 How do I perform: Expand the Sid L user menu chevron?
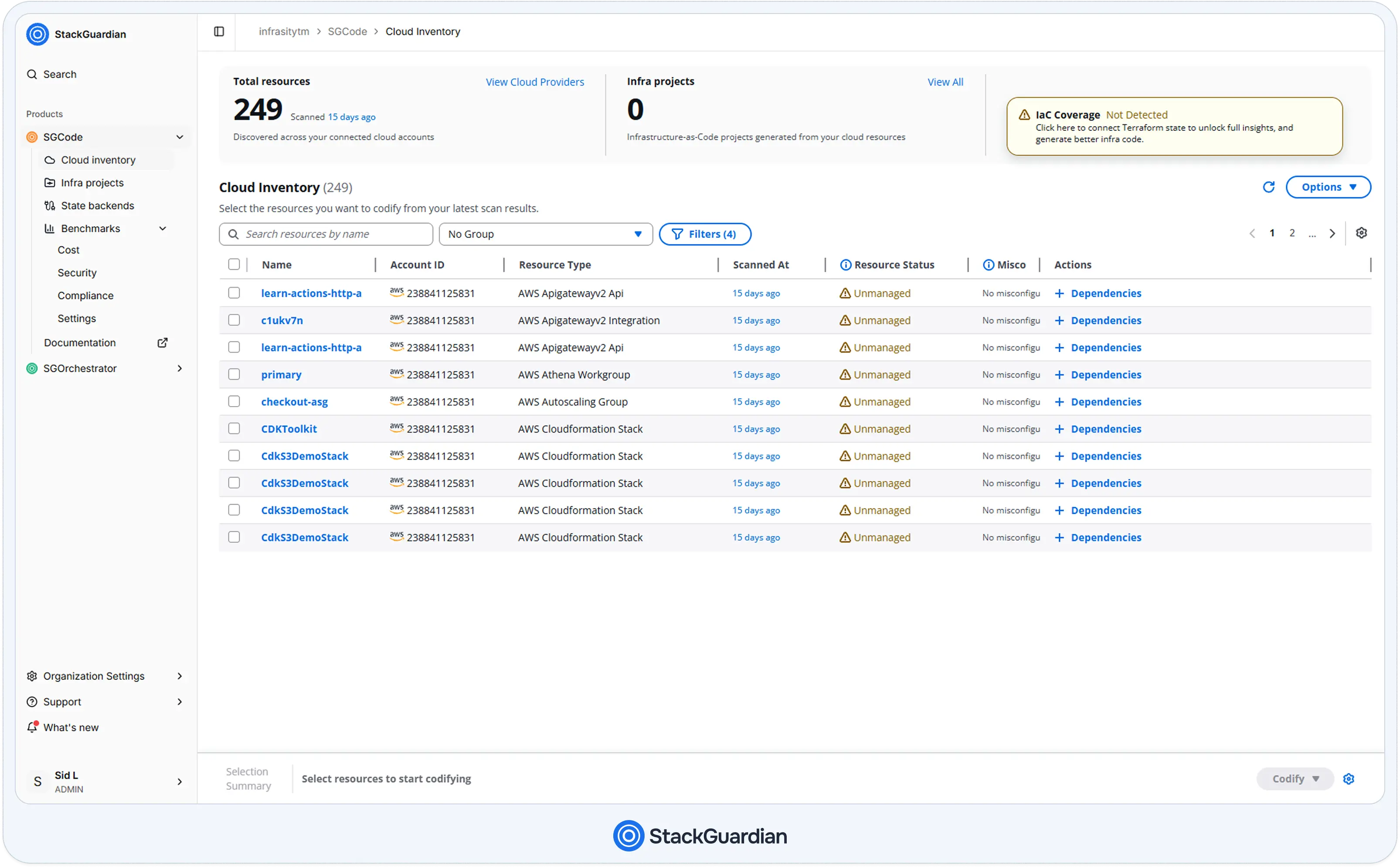180,782
